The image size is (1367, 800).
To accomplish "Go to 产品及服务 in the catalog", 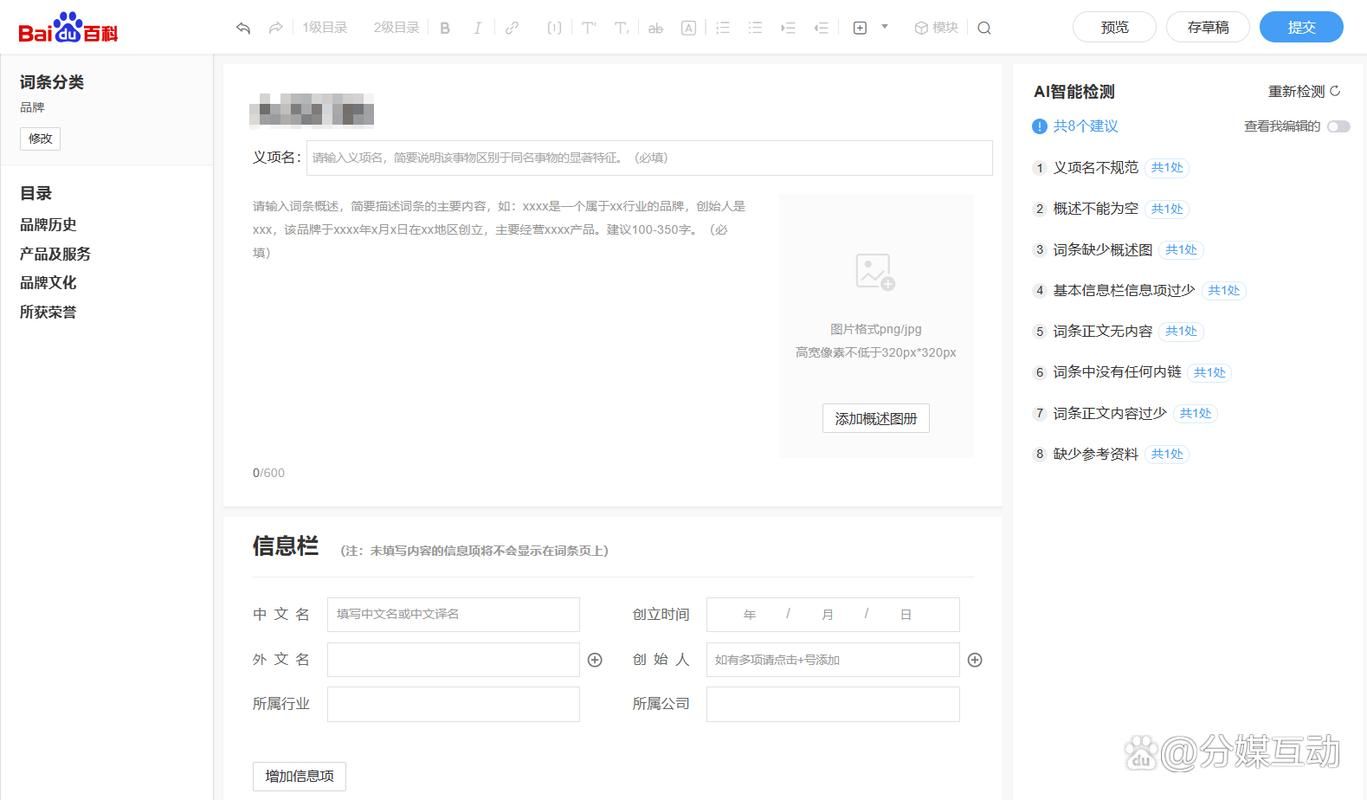I will [x=55, y=254].
